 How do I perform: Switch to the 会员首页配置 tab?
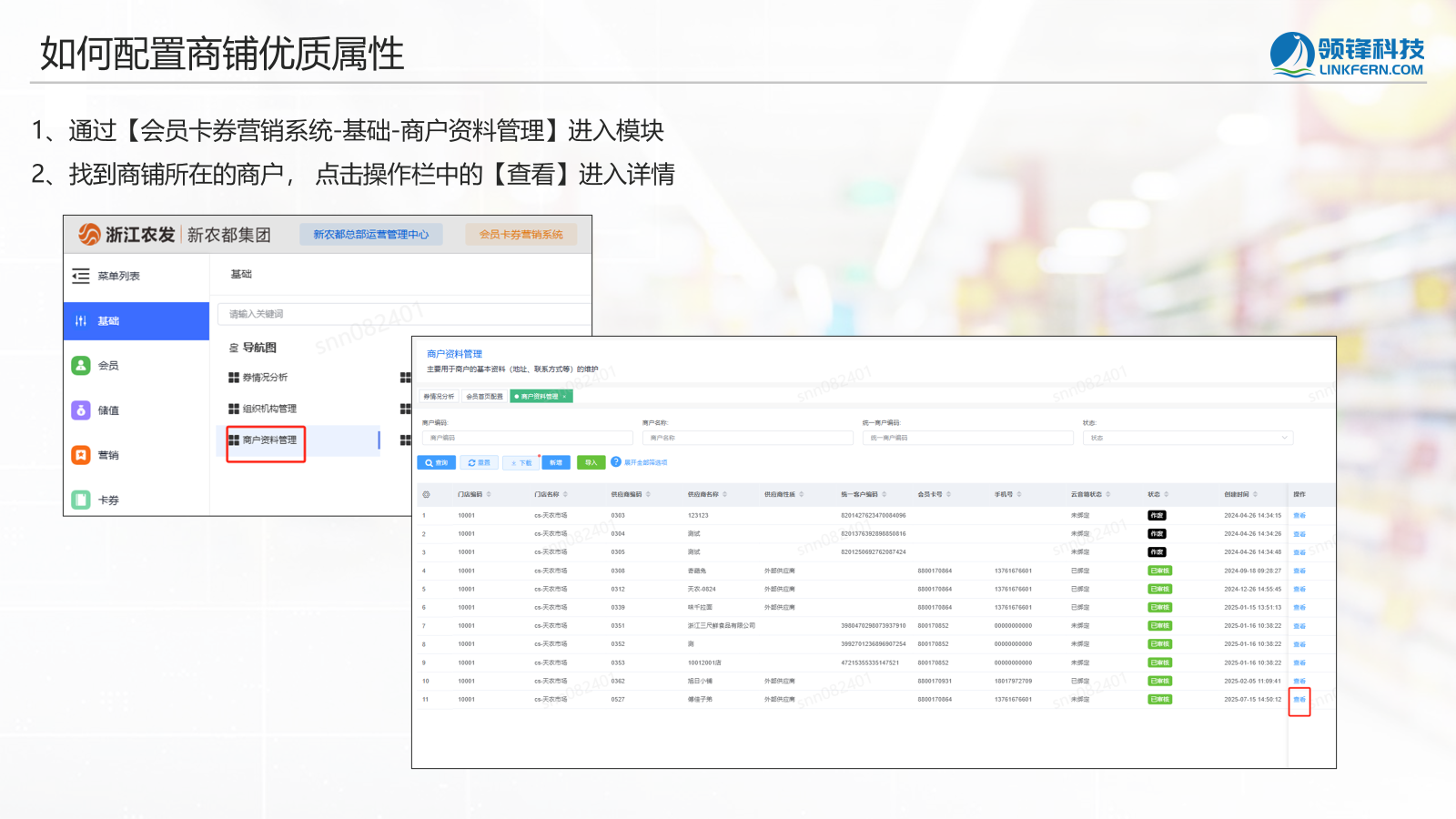click(x=484, y=397)
